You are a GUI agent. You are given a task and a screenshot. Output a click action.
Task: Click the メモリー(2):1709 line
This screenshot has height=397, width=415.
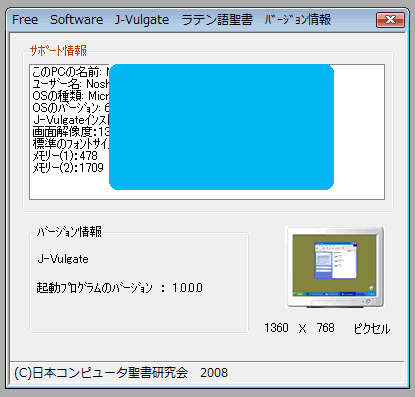(68, 168)
